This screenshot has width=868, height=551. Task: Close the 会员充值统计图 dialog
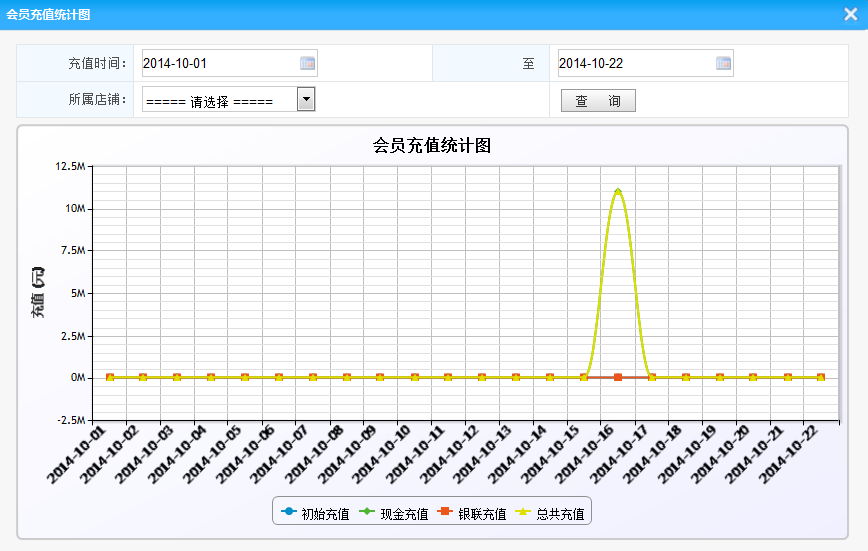pyautogui.click(x=850, y=13)
